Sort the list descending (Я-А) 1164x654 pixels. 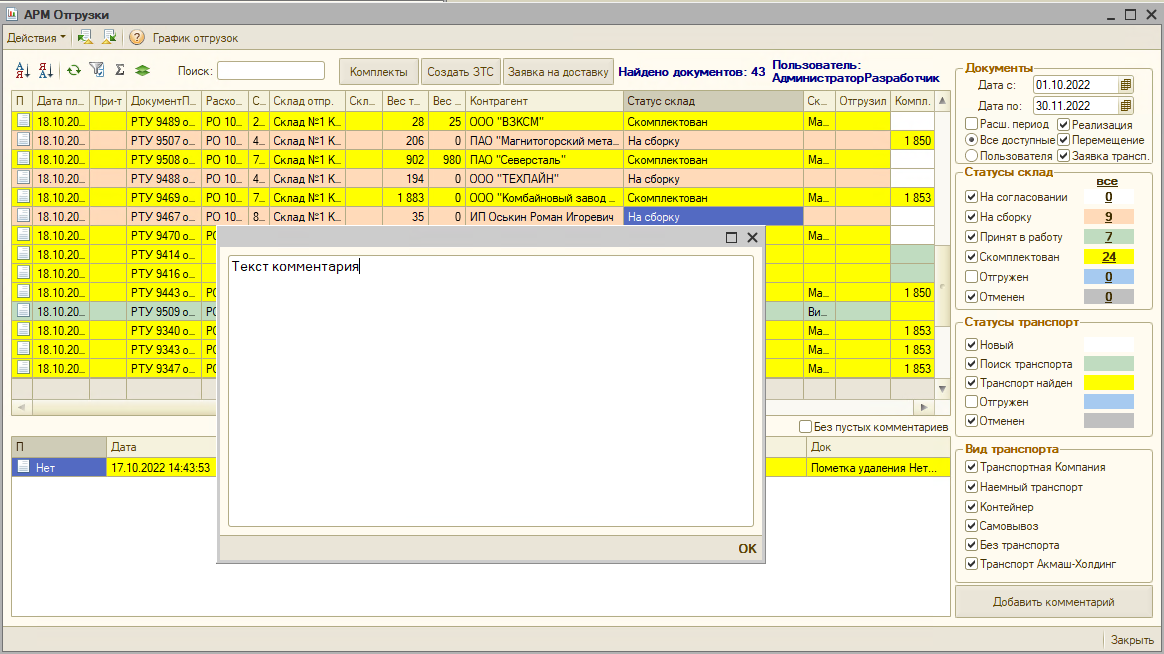click(x=46, y=71)
